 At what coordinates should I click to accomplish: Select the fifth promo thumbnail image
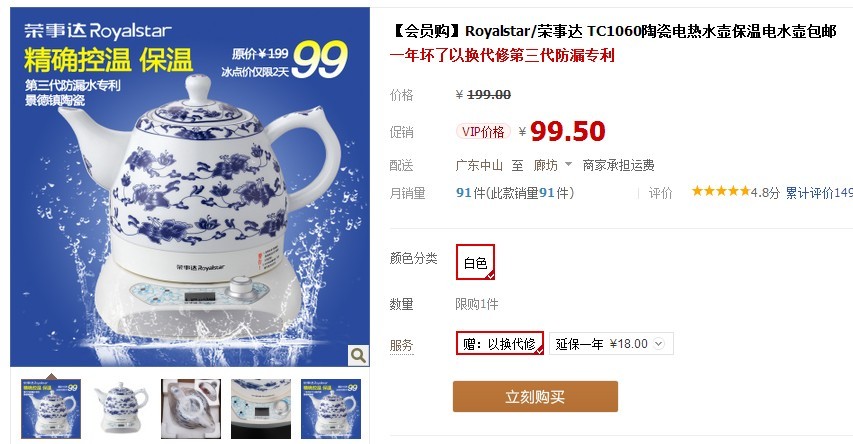[331, 409]
